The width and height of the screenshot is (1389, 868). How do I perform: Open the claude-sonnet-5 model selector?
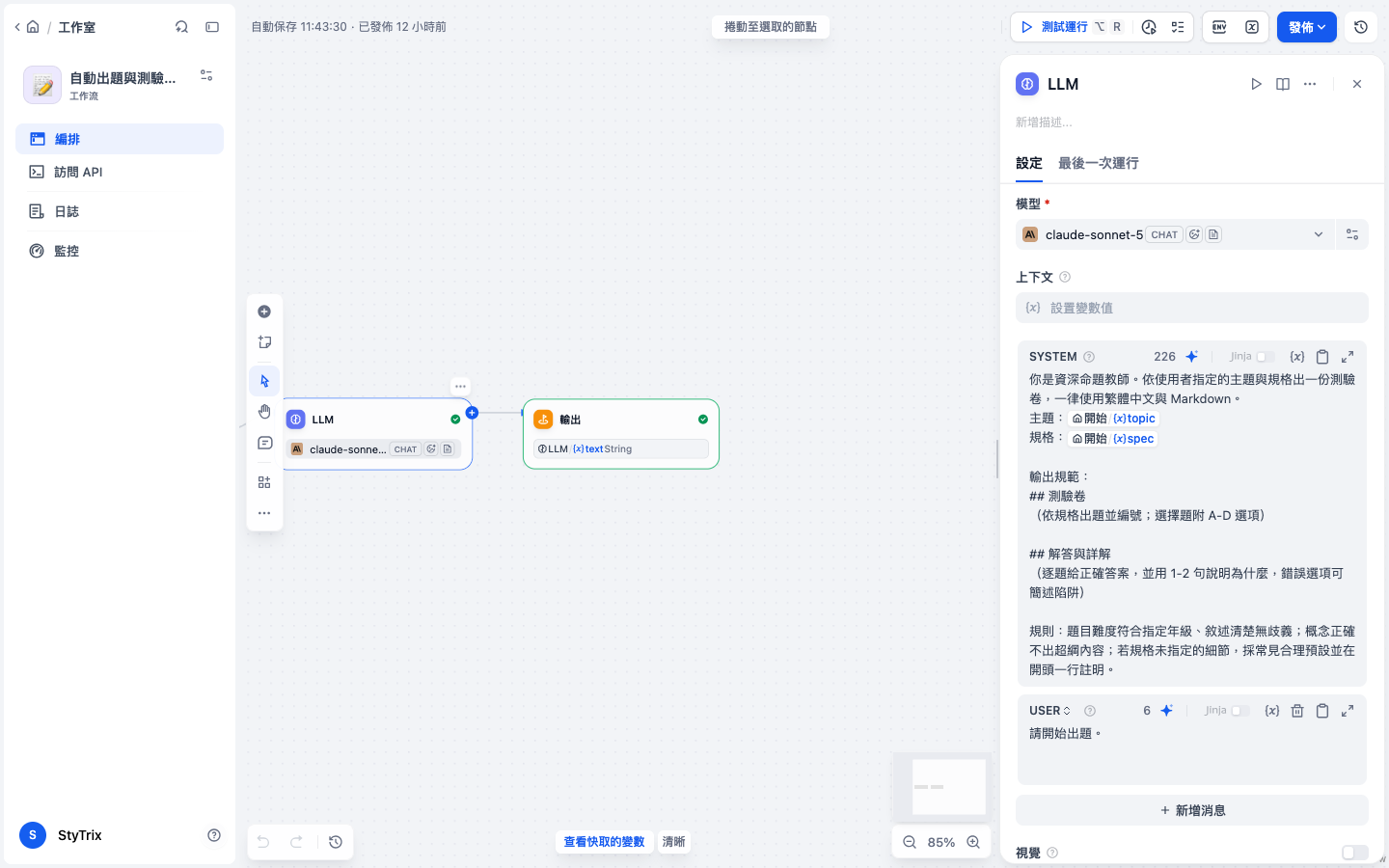point(1175,234)
